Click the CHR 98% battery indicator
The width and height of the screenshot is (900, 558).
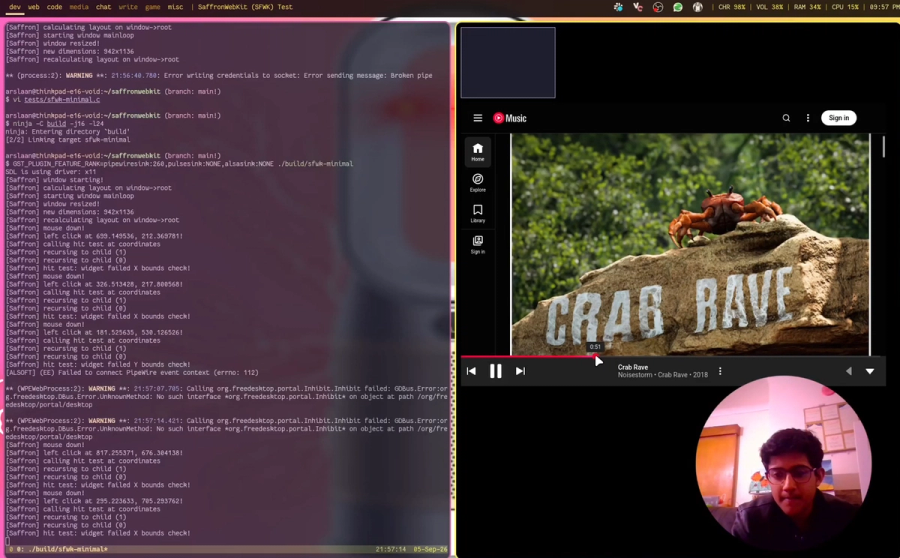click(732, 7)
